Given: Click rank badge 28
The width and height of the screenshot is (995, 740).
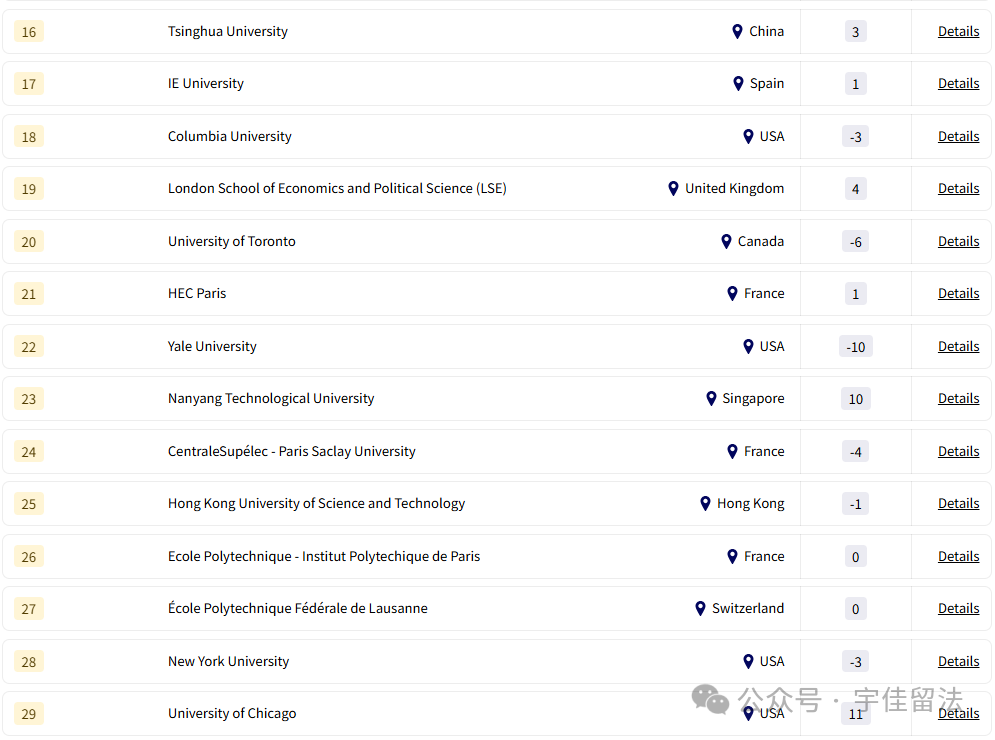Looking at the screenshot, I should (x=29, y=662).
